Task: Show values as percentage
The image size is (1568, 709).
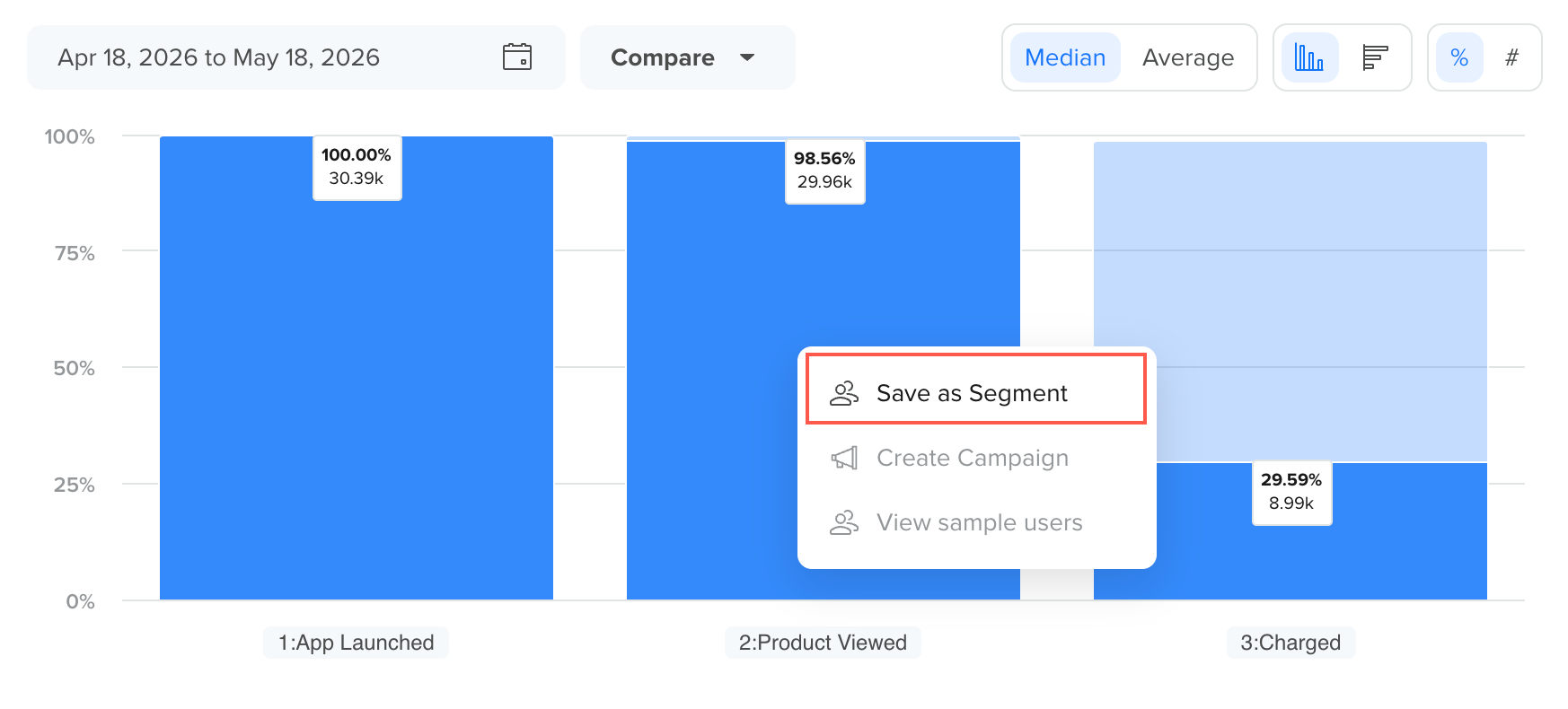Action: 1459,57
